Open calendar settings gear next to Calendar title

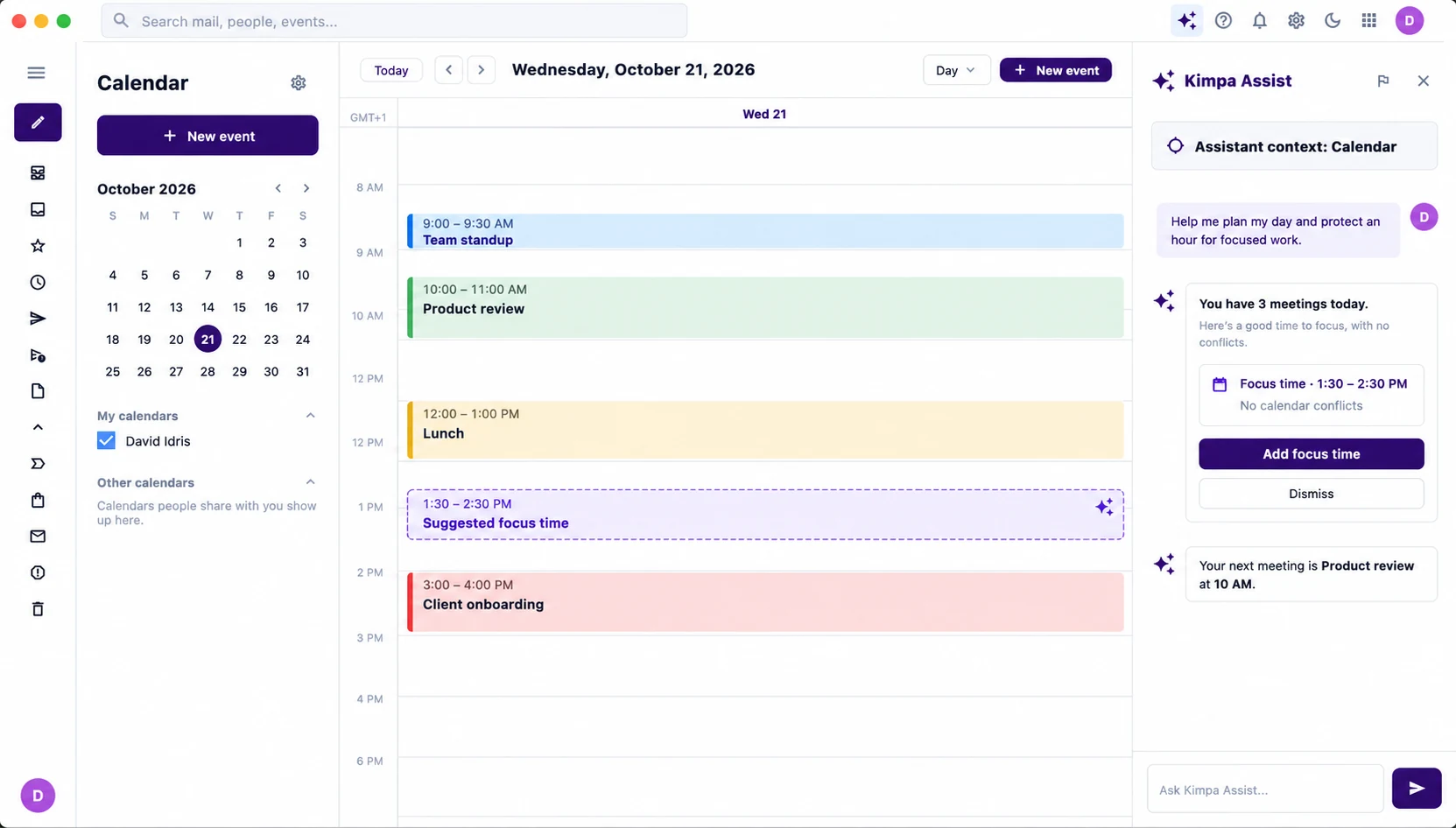[x=299, y=83]
